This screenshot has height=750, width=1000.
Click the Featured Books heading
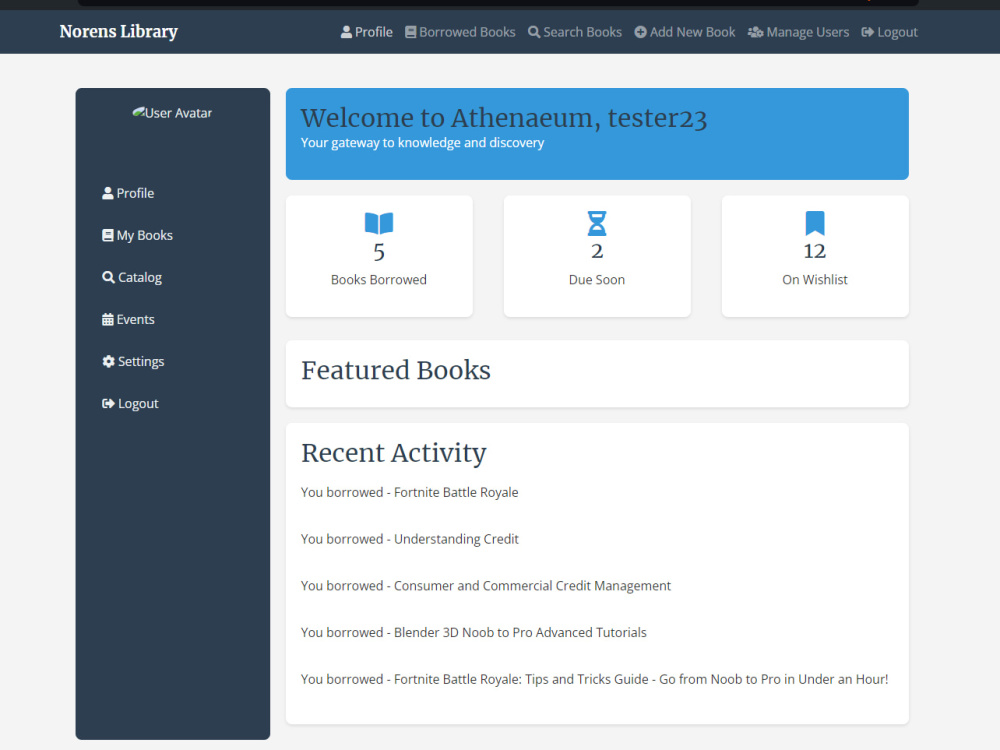pyautogui.click(x=395, y=370)
